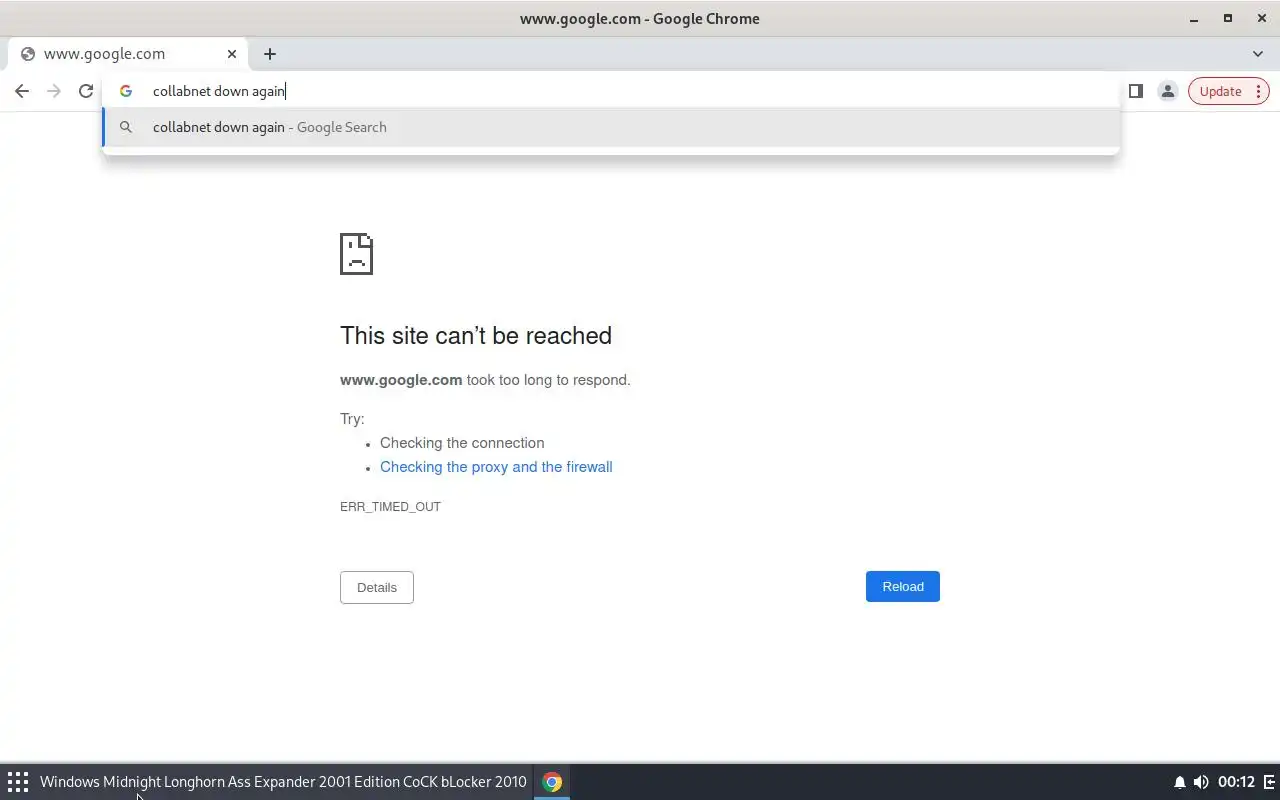Click 'Checking the connection' text
Image resolution: width=1280 pixels, height=800 pixels.
click(462, 443)
